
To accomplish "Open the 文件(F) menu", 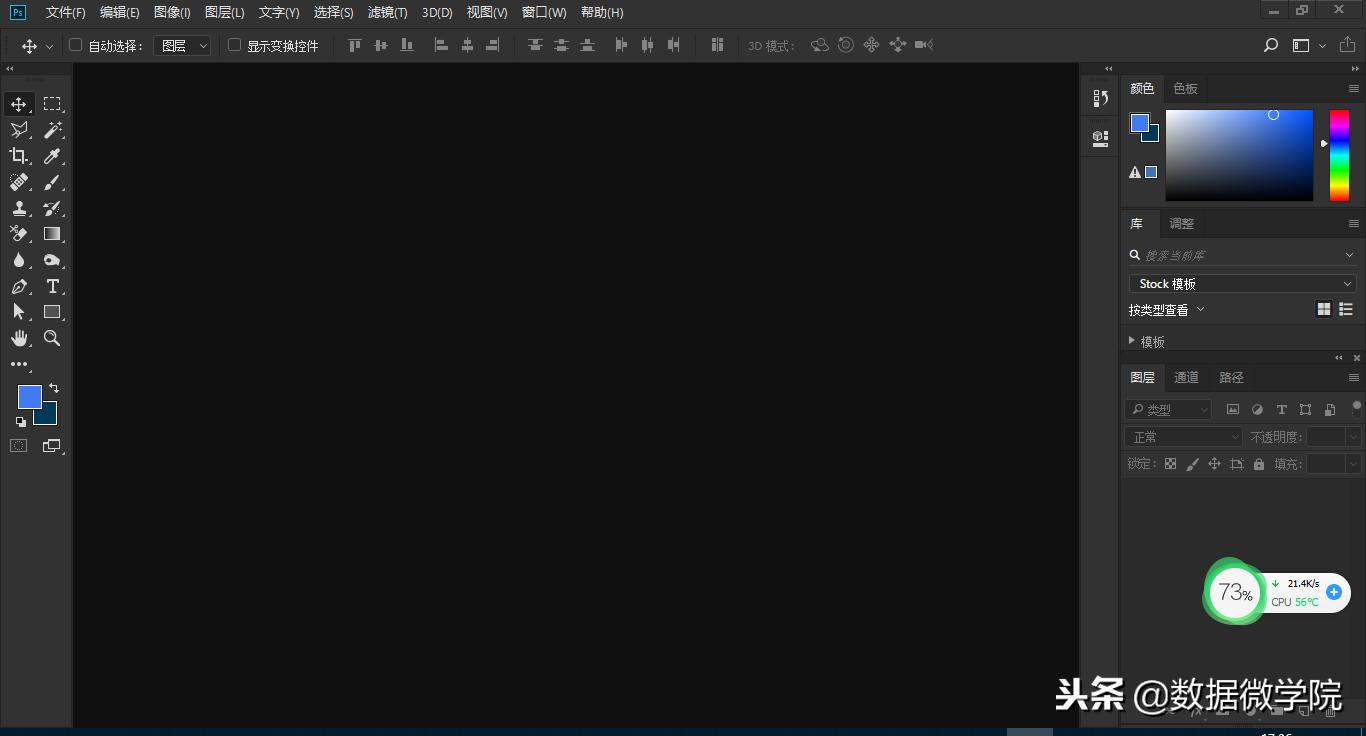I will coord(66,12).
